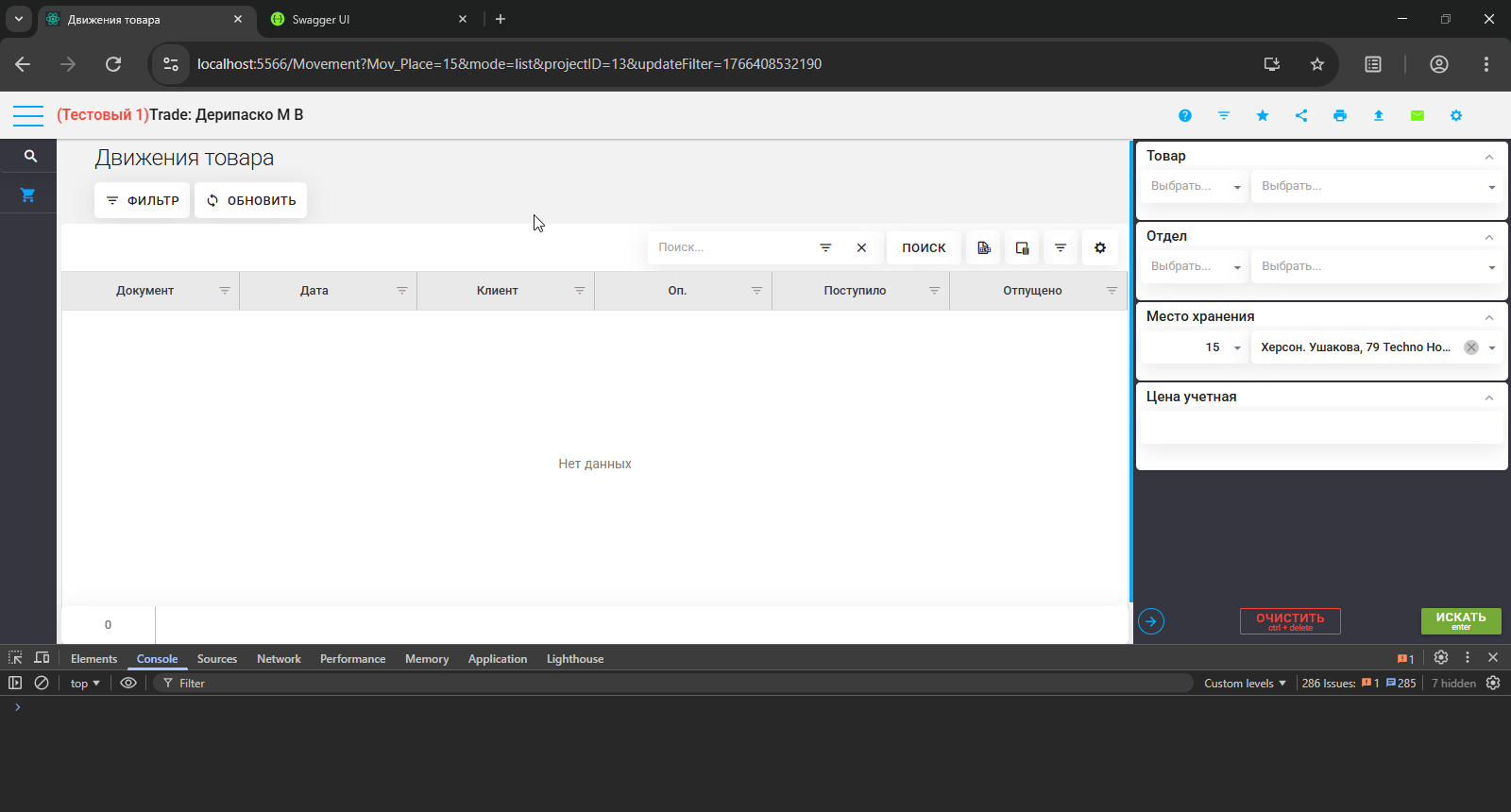Click the green ИСКАТЬ button
The height and width of the screenshot is (812, 1511).
pyautogui.click(x=1461, y=621)
